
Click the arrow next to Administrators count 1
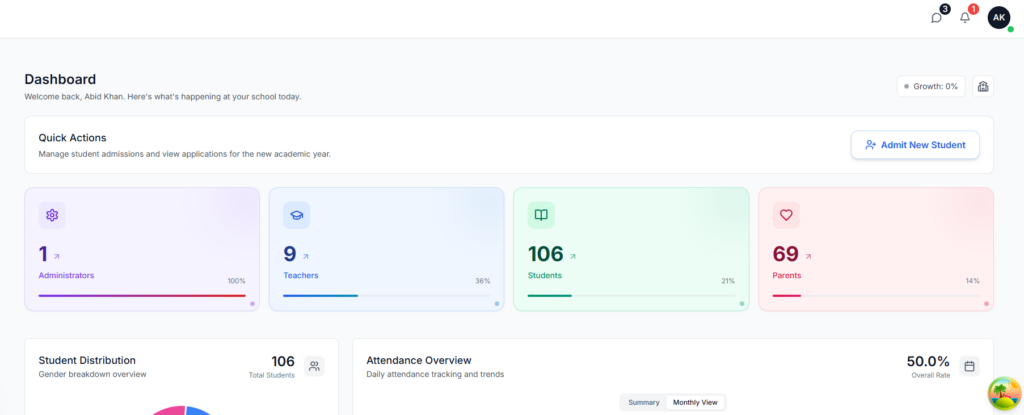(x=56, y=257)
